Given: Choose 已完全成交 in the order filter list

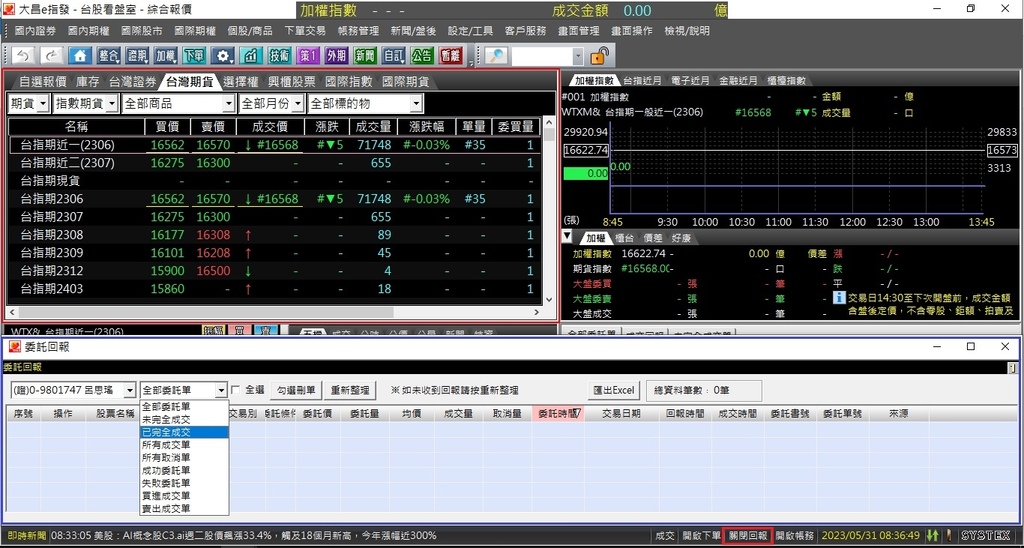Looking at the screenshot, I should (184, 432).
